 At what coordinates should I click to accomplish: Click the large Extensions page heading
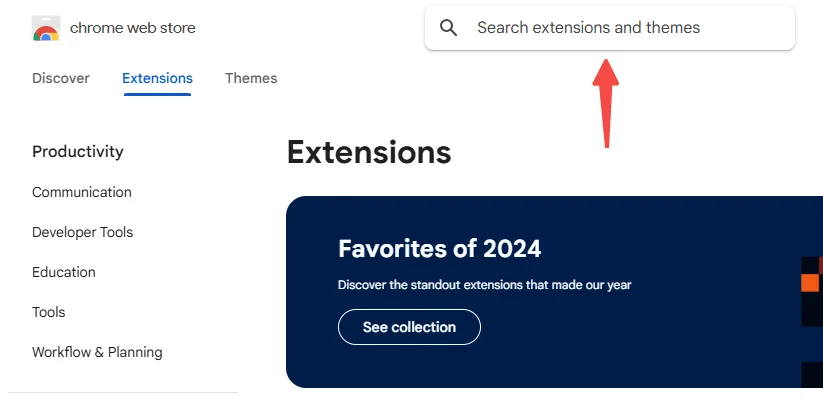[369, 152]
